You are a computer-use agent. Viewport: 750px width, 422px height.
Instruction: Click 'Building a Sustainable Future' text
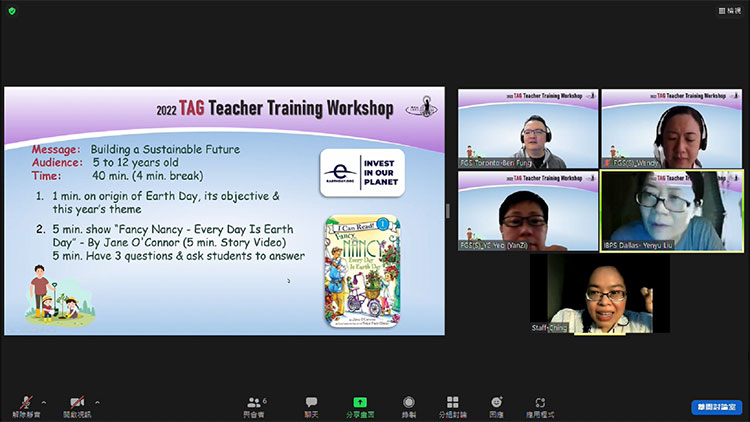point(165,149)
